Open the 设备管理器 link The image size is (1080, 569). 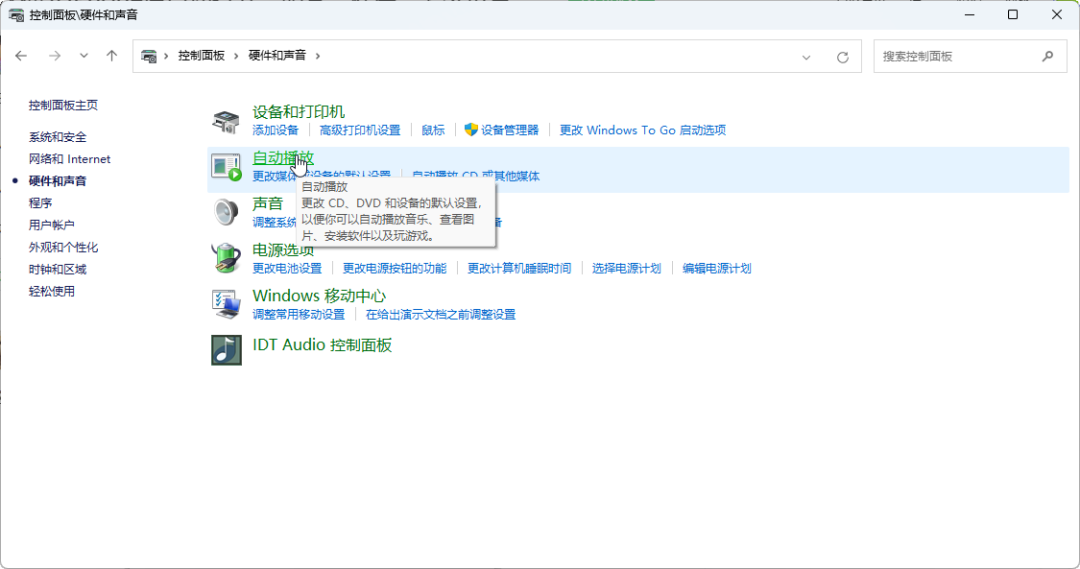click(510, 130)
